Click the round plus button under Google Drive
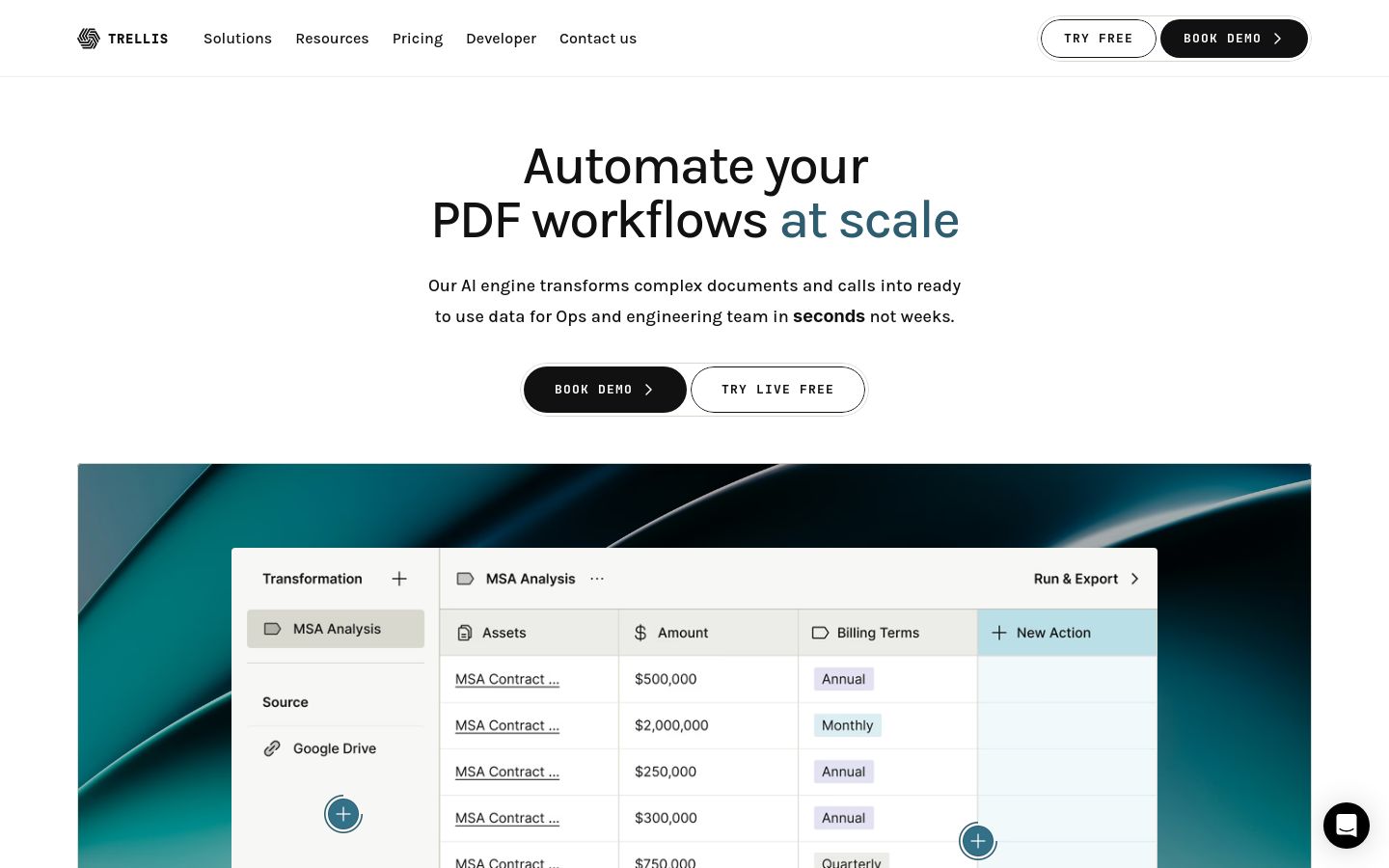Image resolution: width=1389 pixels, height=868 pixels. [x=343, y=814]
